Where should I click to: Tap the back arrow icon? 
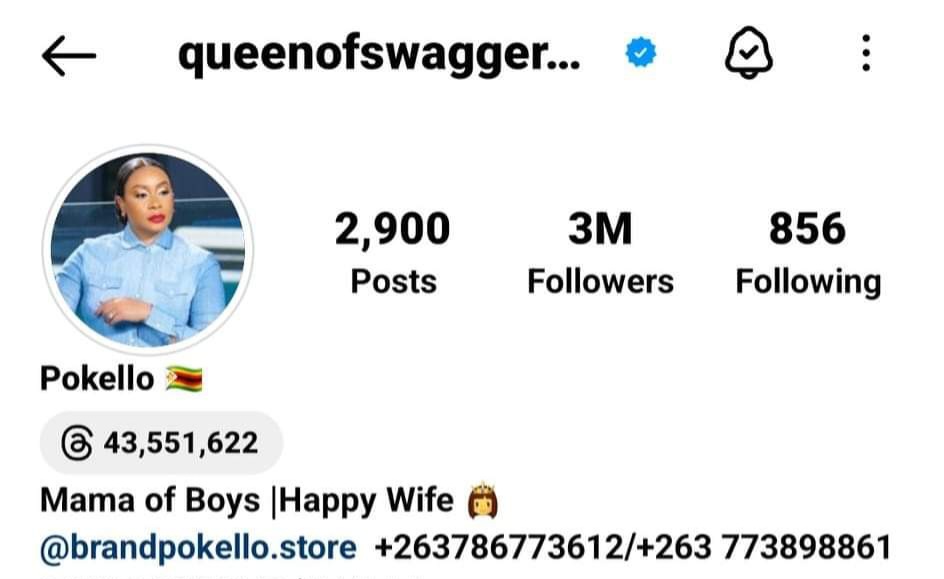(x=69, y=55)
